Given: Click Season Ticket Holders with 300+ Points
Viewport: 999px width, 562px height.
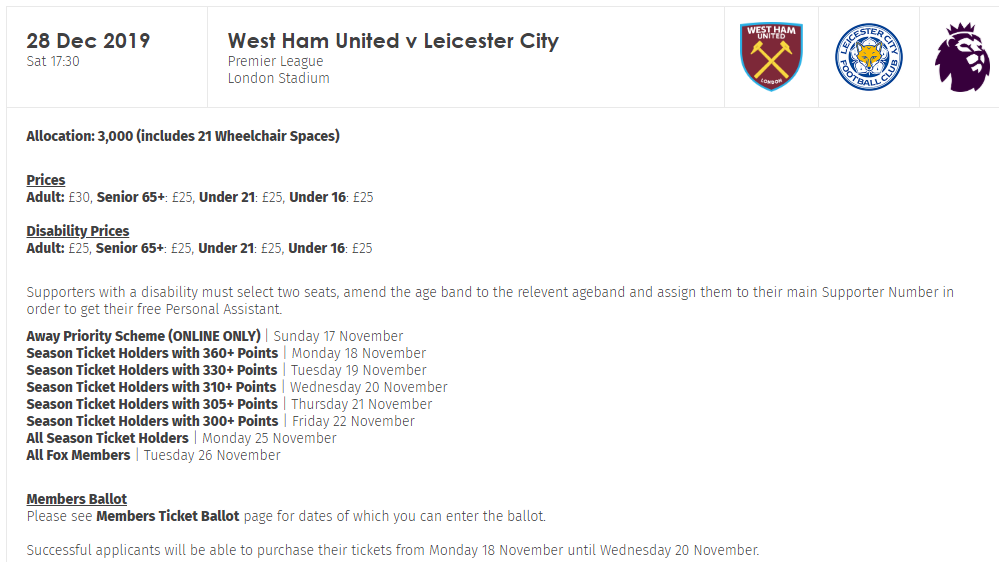Looking at the screenshot, I should (152, 421).
